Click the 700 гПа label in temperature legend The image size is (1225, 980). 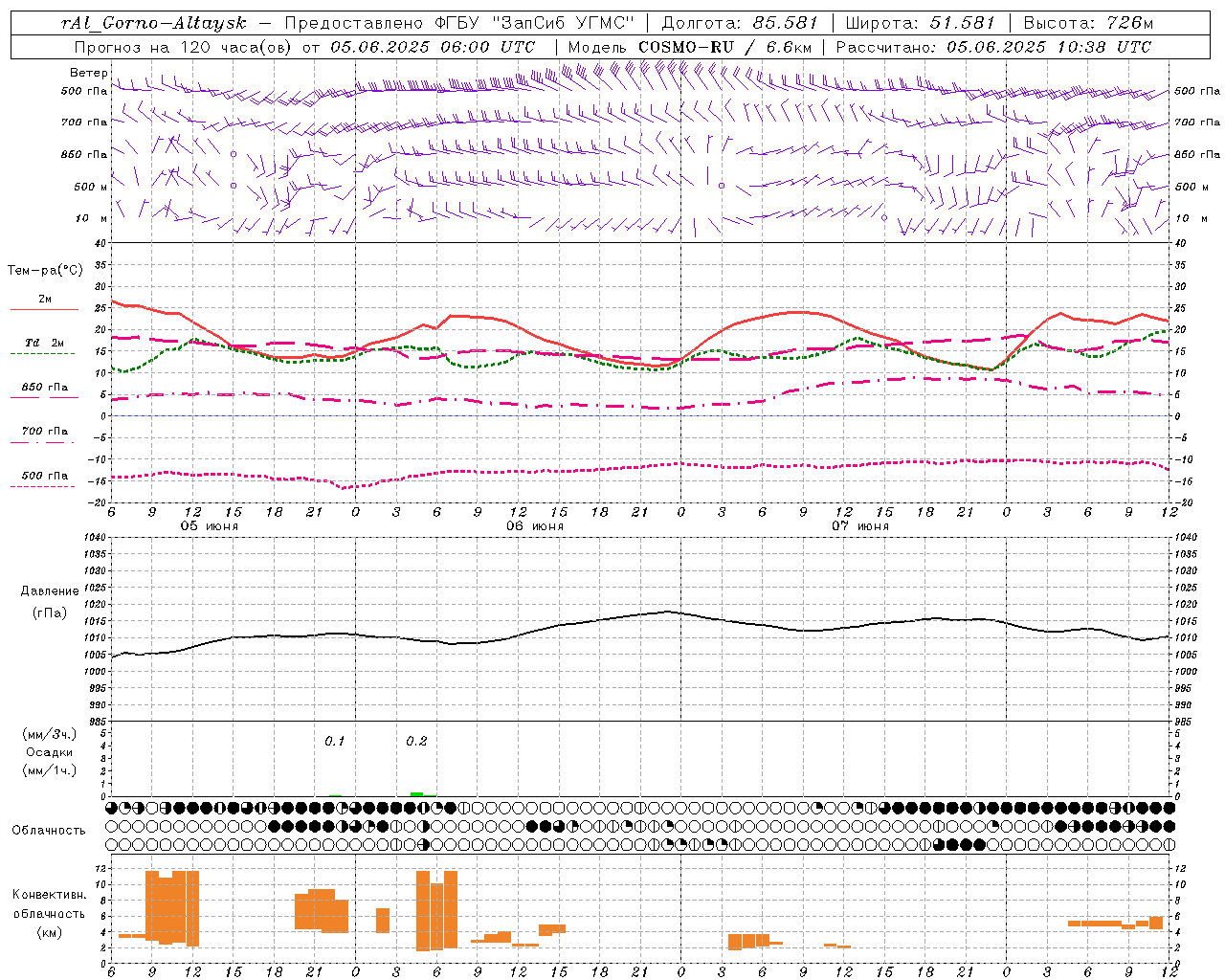click(x=44, y=431)
